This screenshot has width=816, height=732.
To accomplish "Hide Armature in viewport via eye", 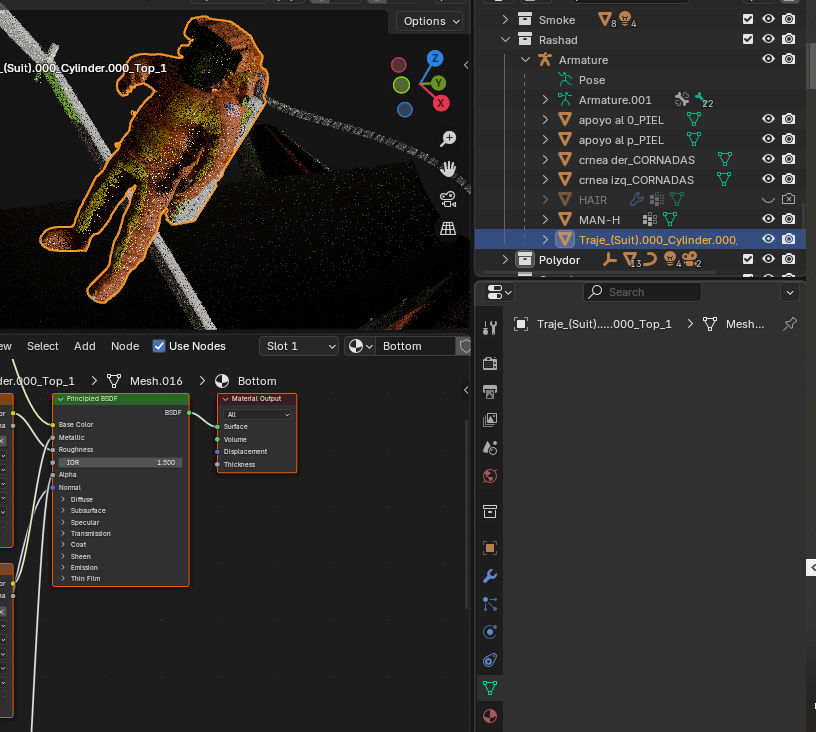I will tap(768, 59).
